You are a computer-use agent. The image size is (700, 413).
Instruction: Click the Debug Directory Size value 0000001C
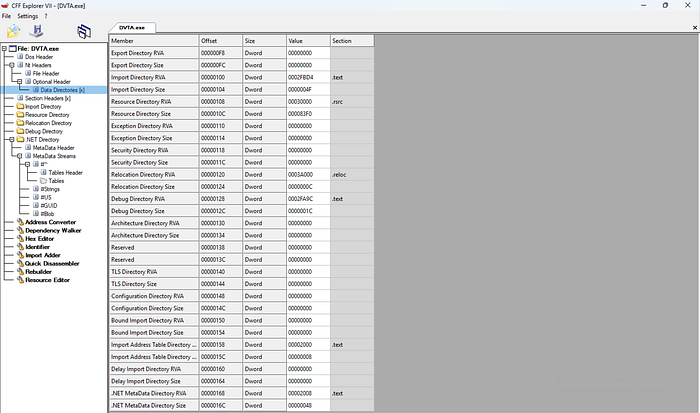click(x=308, y=211)
